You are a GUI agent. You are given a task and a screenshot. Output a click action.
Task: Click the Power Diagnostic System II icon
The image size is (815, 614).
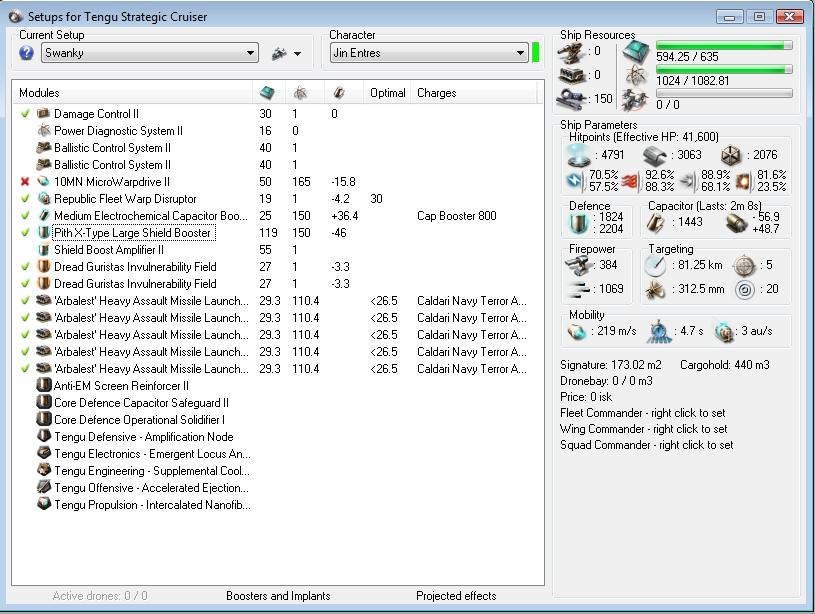point(44,130)
